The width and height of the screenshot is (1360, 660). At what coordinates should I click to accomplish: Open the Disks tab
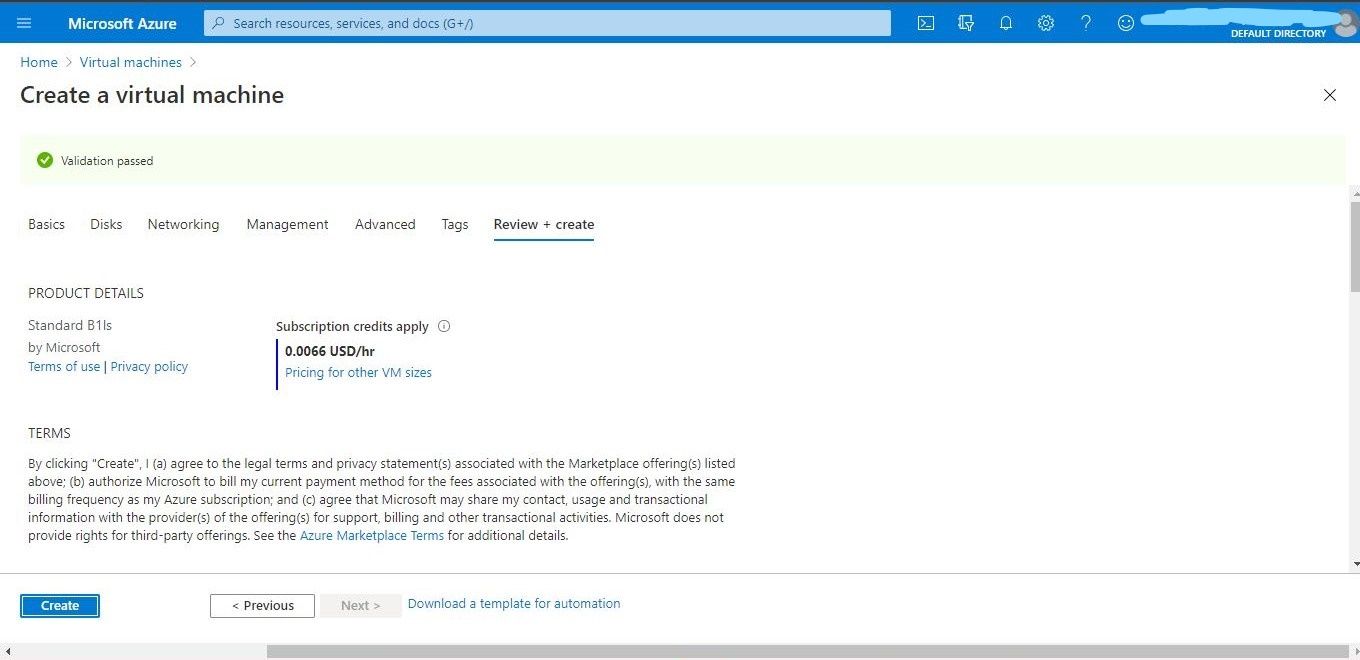[x=105, y=224]
